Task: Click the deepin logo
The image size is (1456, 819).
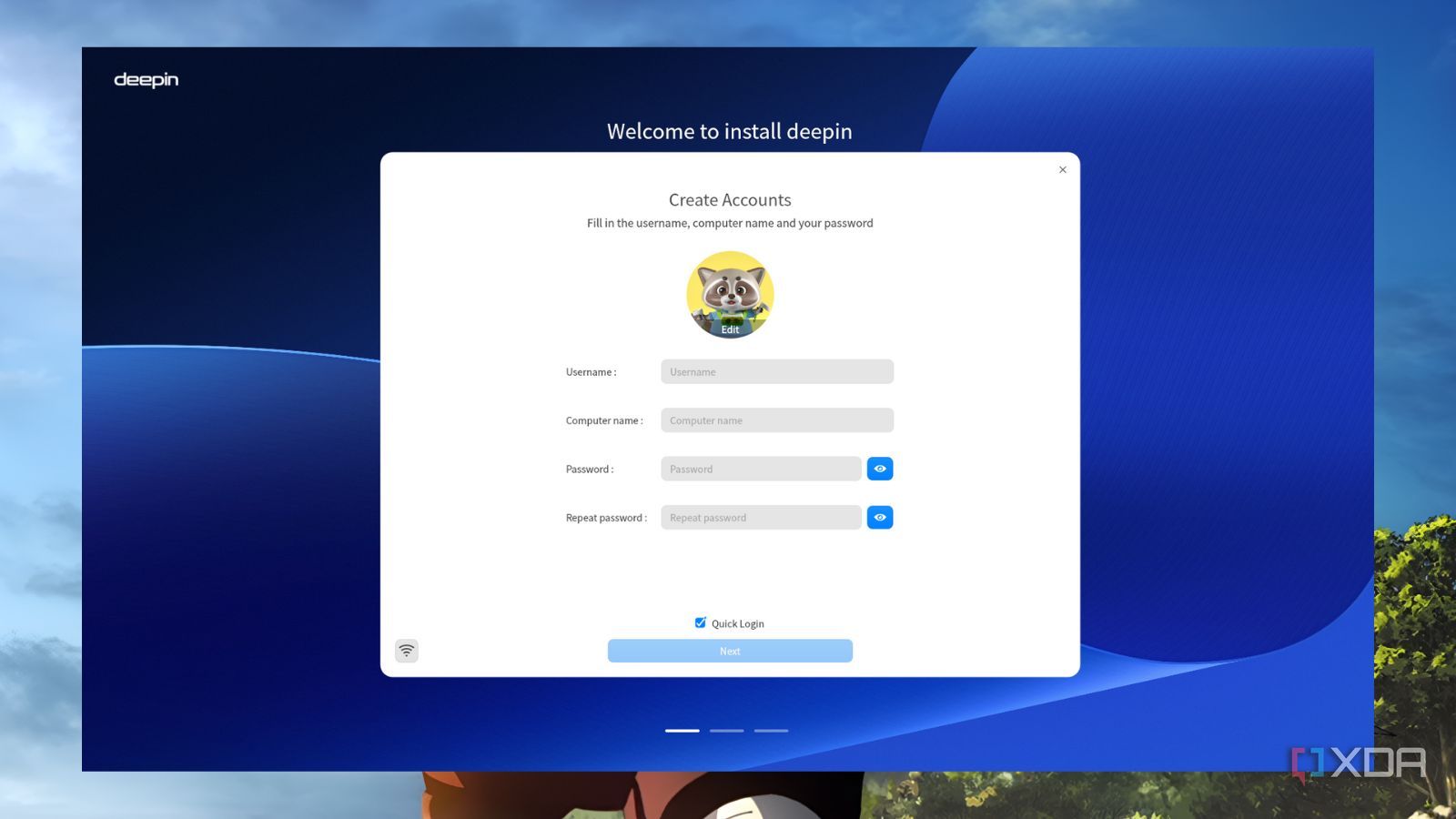Action: click(147, 80)
